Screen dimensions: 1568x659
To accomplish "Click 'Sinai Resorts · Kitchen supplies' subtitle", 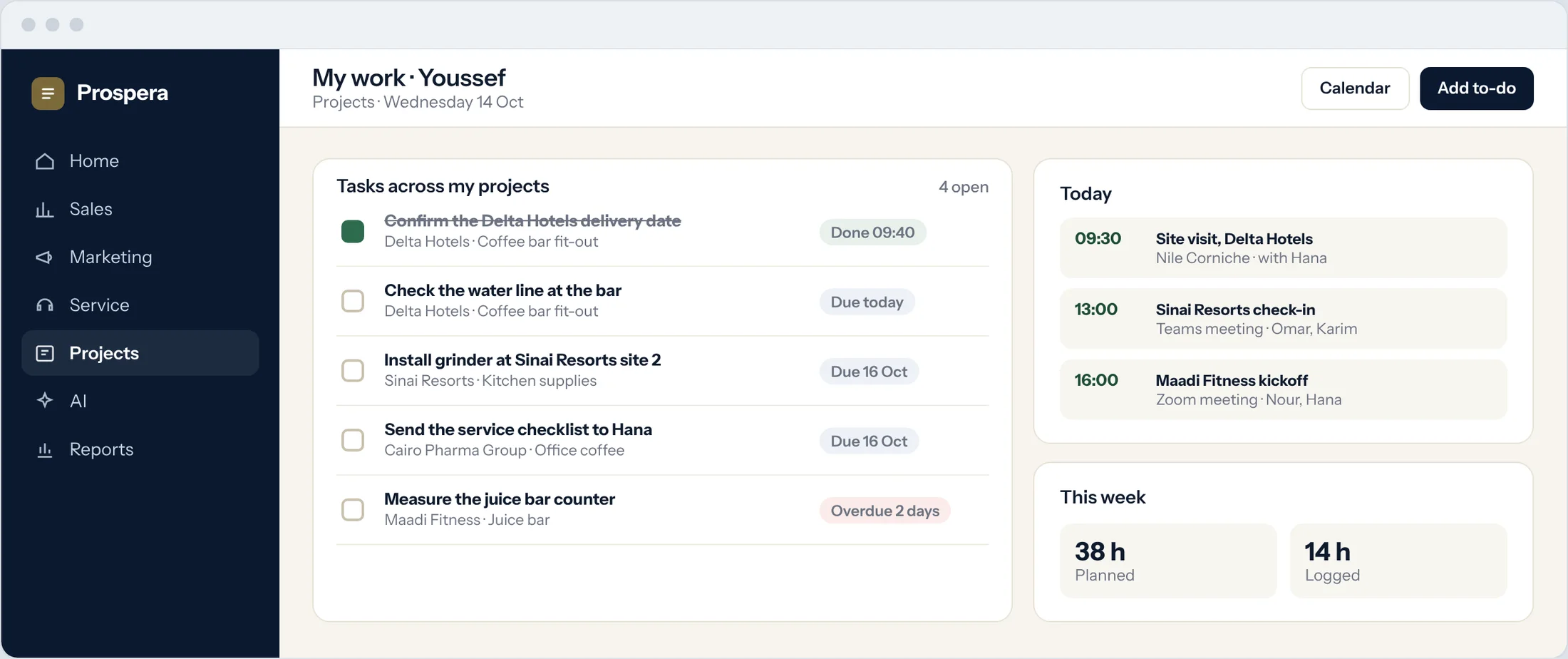I will click(490, 381).
